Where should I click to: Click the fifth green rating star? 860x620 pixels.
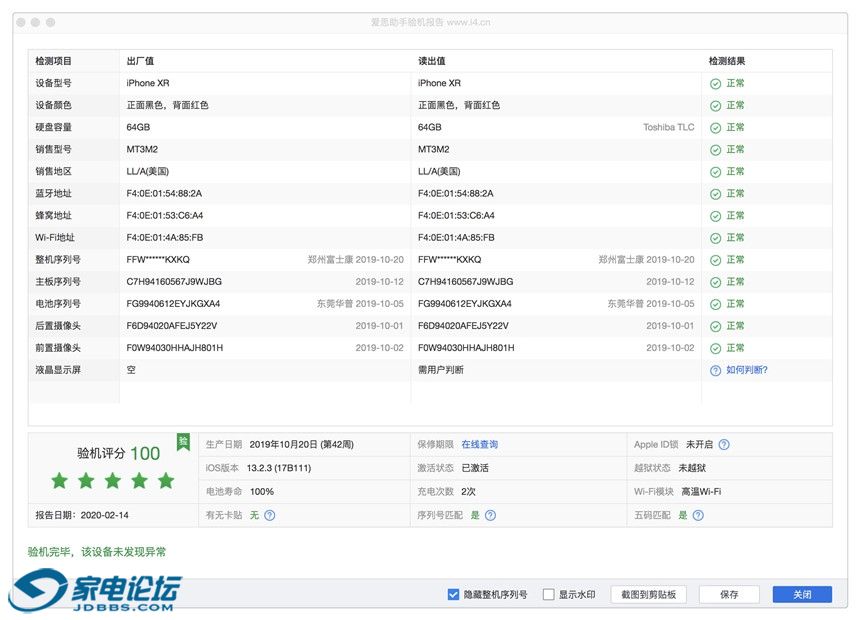pyautogui.click(x=166, y=481)
